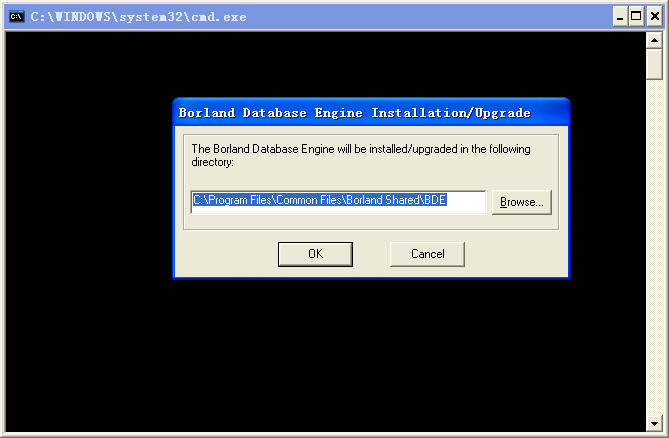Open the Browse... folder chooser
The height and width of the screenshot is (438, 669).
point(521,202)
